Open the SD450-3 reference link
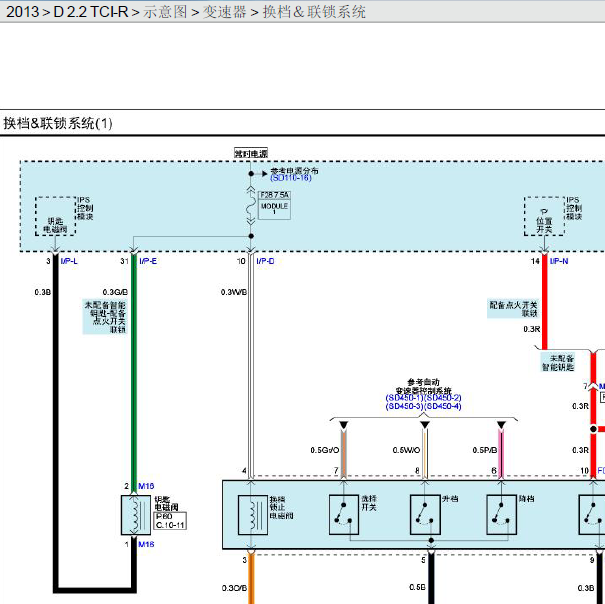 pos(404,406)
